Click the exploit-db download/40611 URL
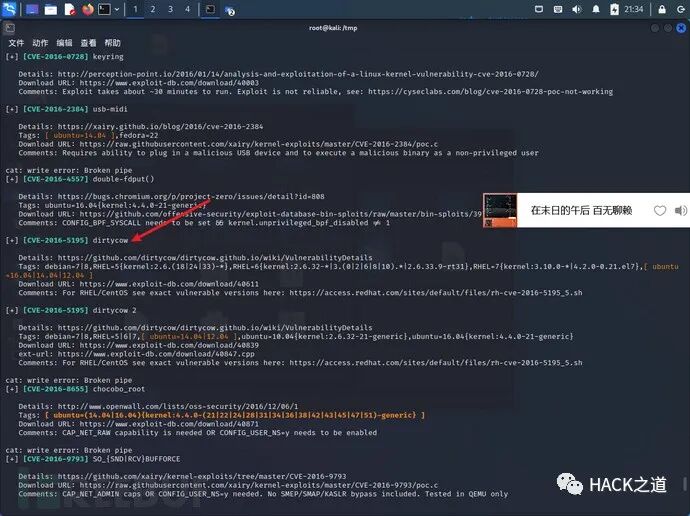Viewport: 690px width, 516px height. point(169,284)
